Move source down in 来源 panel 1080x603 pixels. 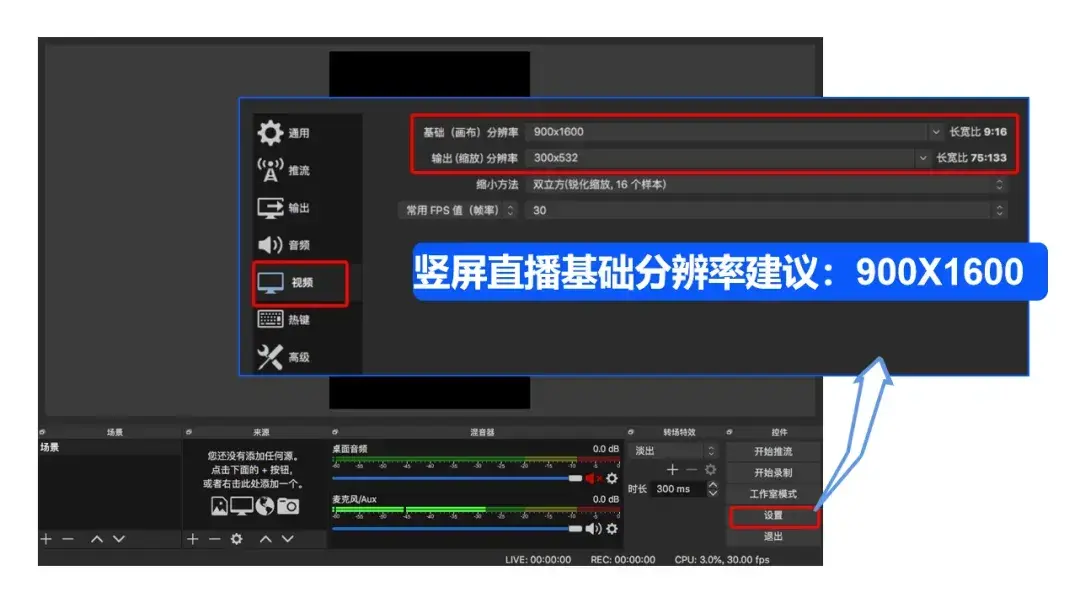pos(288,539)
